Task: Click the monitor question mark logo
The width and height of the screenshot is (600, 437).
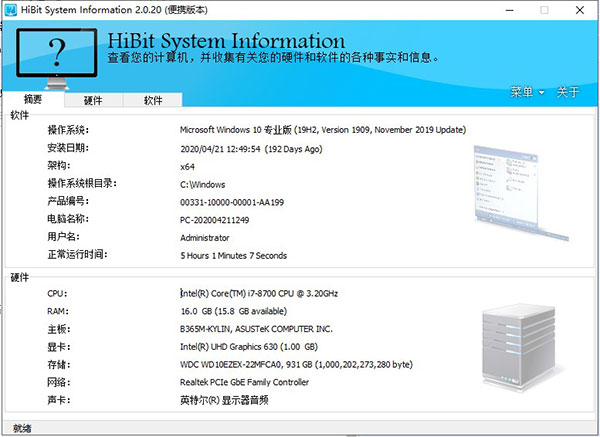Action: point(57,58)
